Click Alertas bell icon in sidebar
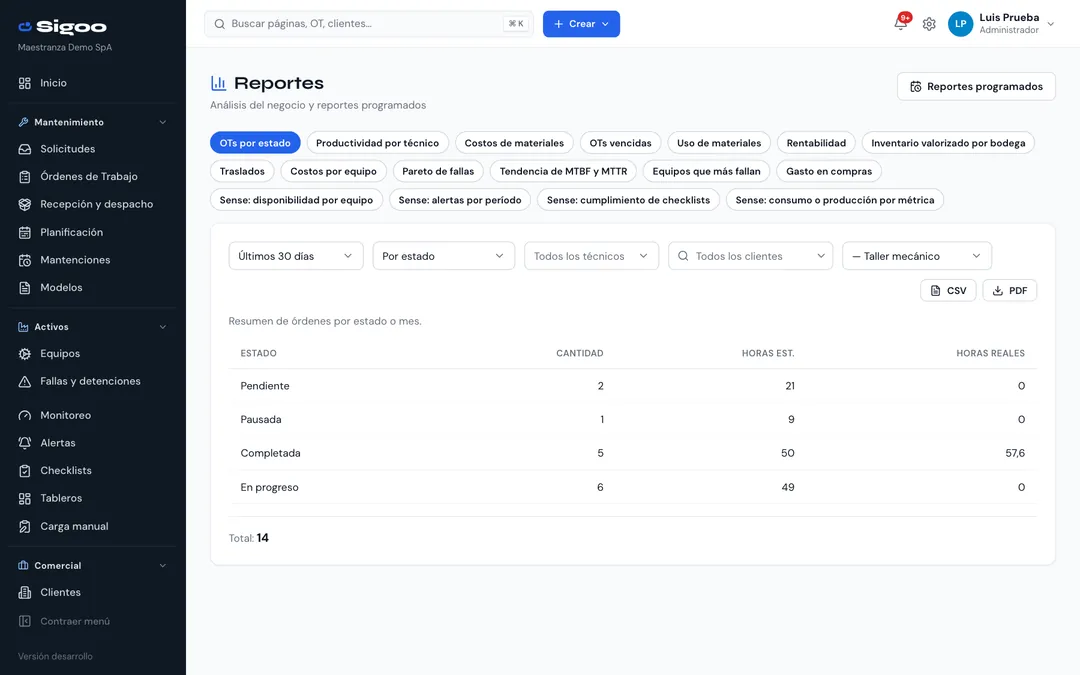This screenshot has height=675, width=1080. click(x=25, y=444)
